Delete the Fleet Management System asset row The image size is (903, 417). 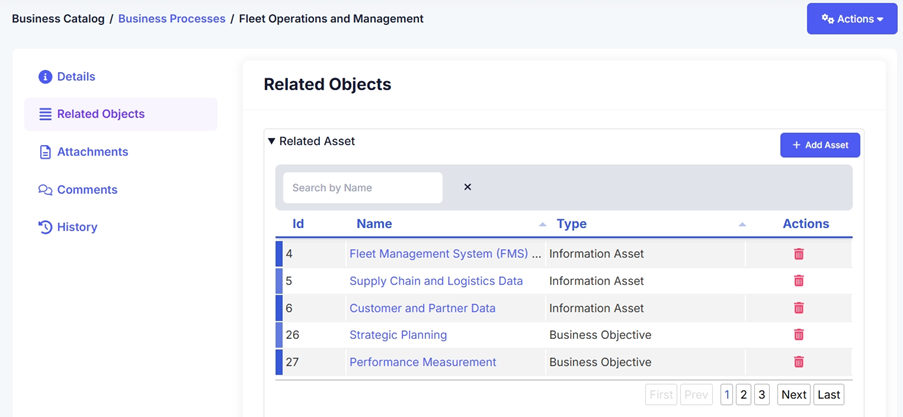click(798, 254)
